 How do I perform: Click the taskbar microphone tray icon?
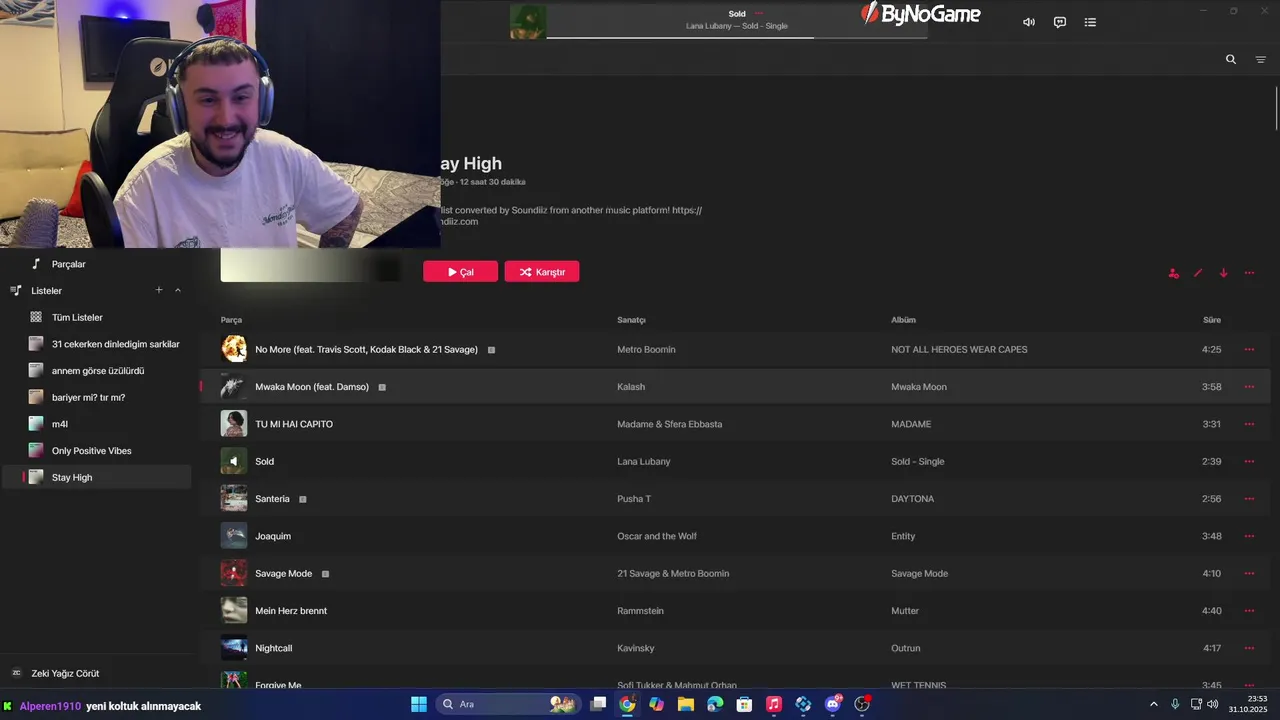tap(1175, 704)
